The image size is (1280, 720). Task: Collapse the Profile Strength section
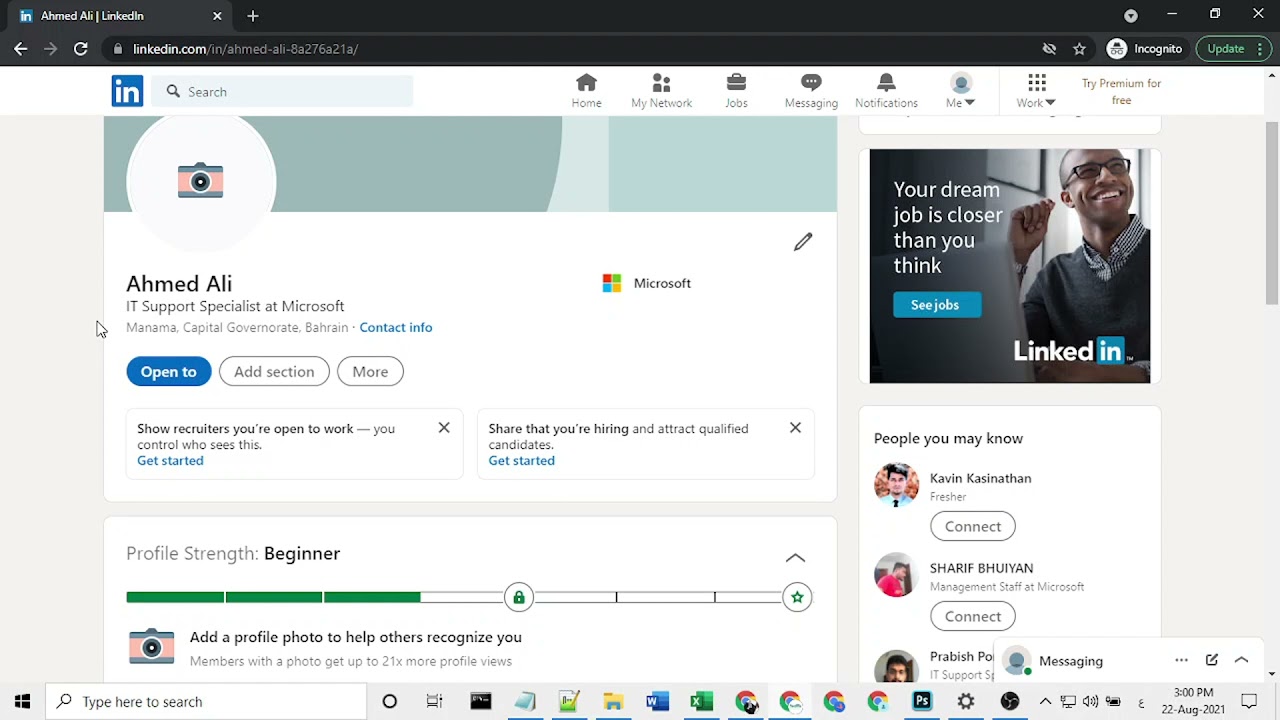point(795,557)
